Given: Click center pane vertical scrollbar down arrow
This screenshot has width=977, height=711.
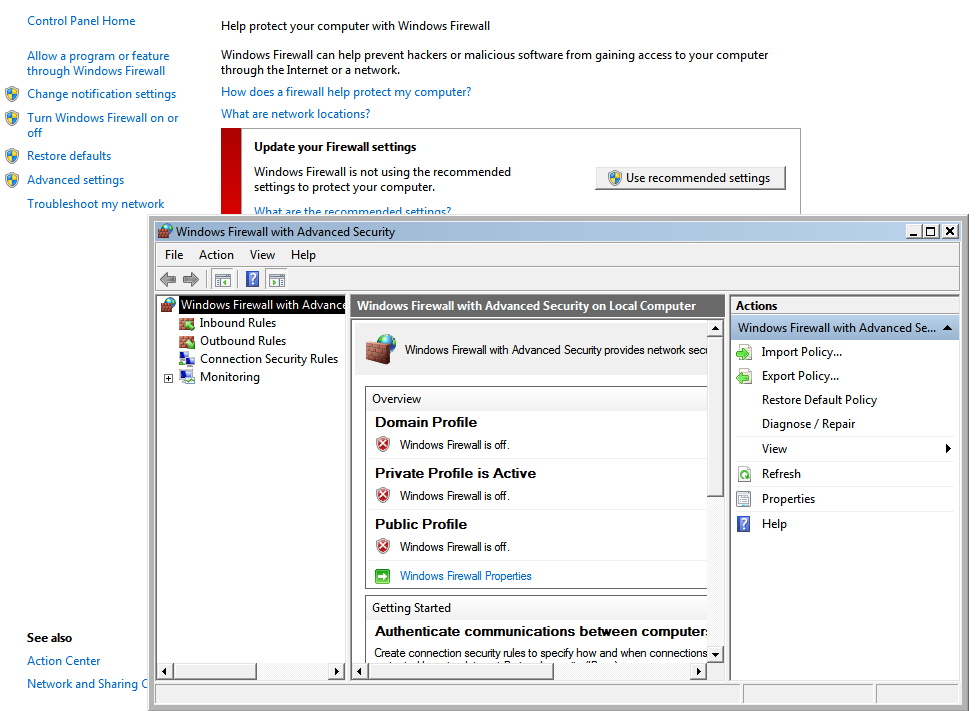Looking at the screenshot, I should 715,654.
